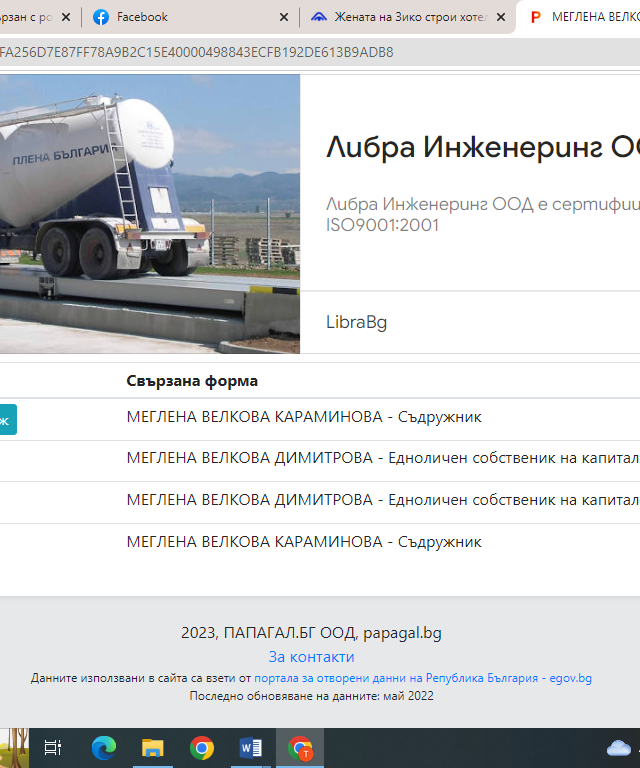The image size is (640, 768).
Task: Launch Microsoft Edge from the taskbar
Action: [x=104, y=748]
